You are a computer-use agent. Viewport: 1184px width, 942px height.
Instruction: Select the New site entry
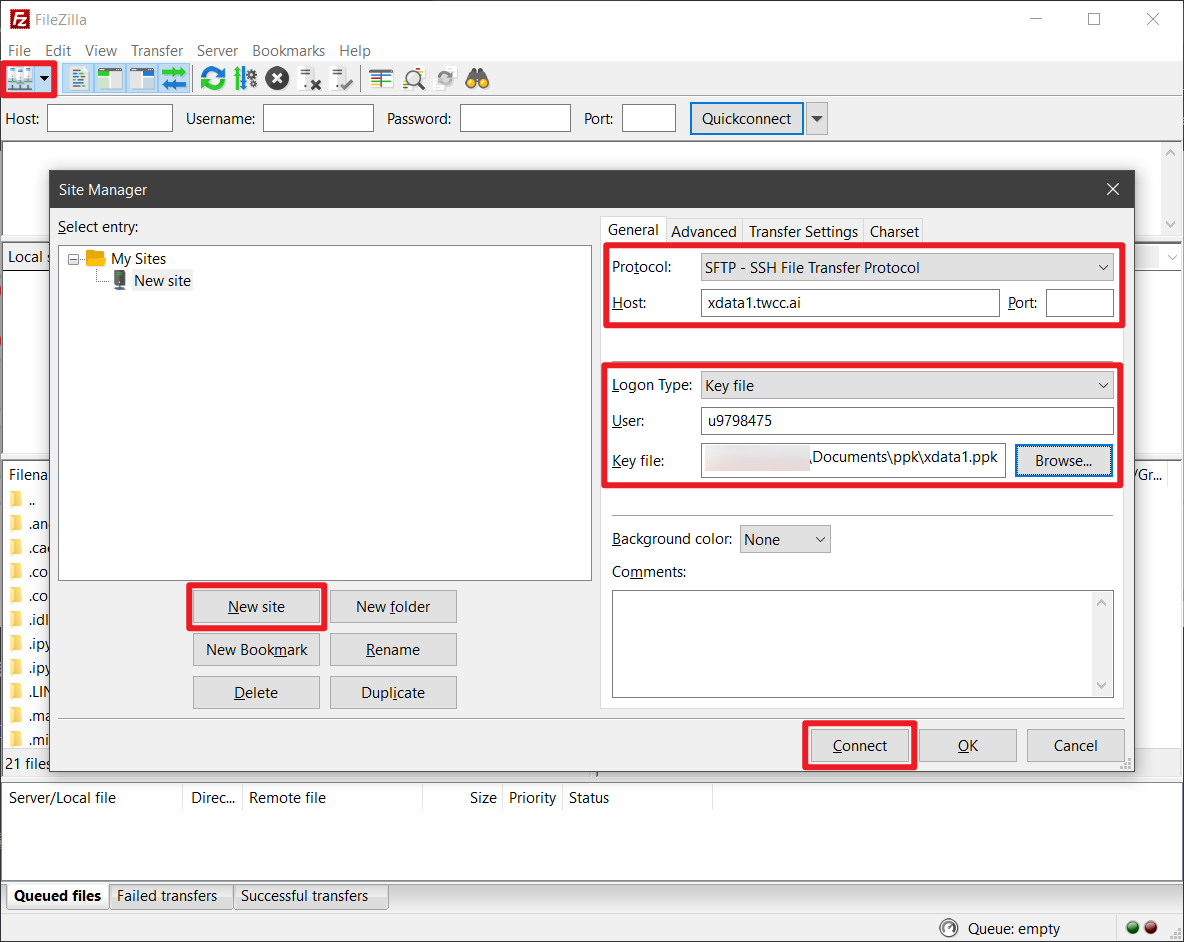tap(162, 281)
